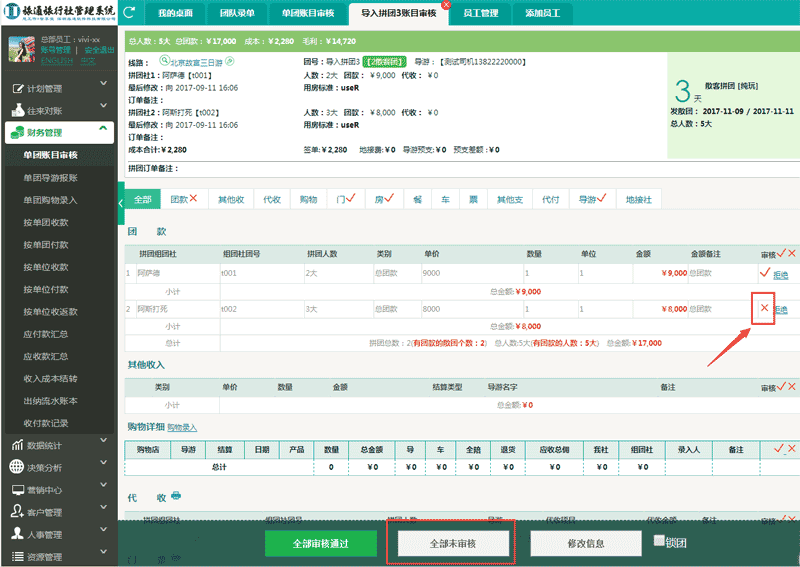This screenshot has height=567, width=800.
Task: Open the 单团账目审核 top tab
Action: tap(308, 13)
